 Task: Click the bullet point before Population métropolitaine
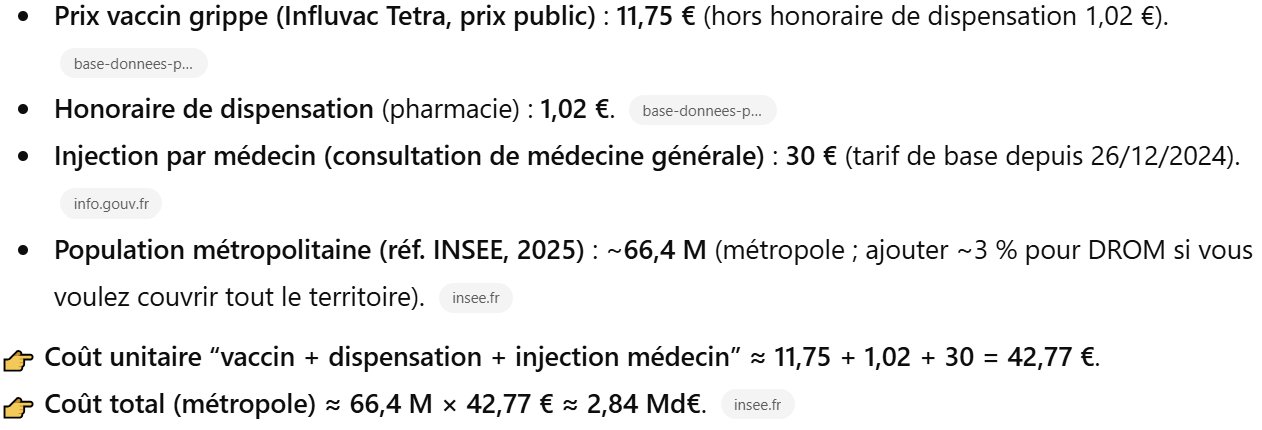pos(23,251)
